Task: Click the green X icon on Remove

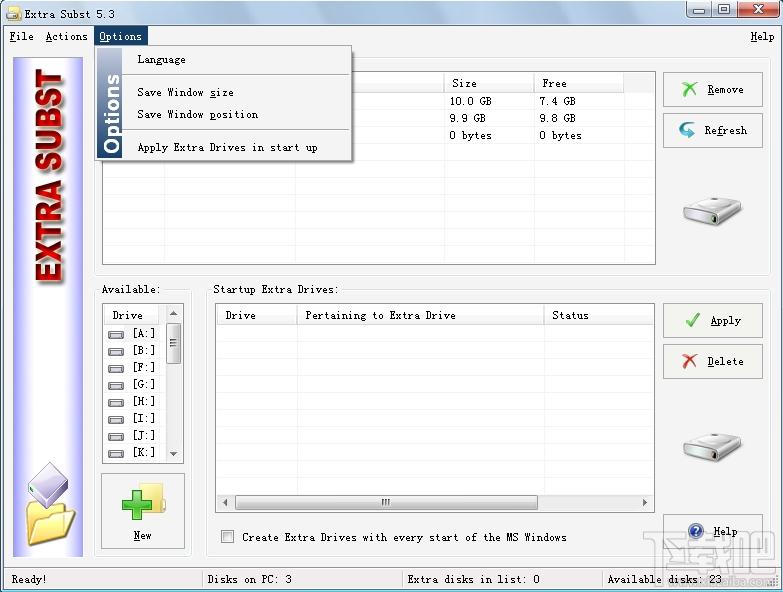Action: tap(689, 89)
